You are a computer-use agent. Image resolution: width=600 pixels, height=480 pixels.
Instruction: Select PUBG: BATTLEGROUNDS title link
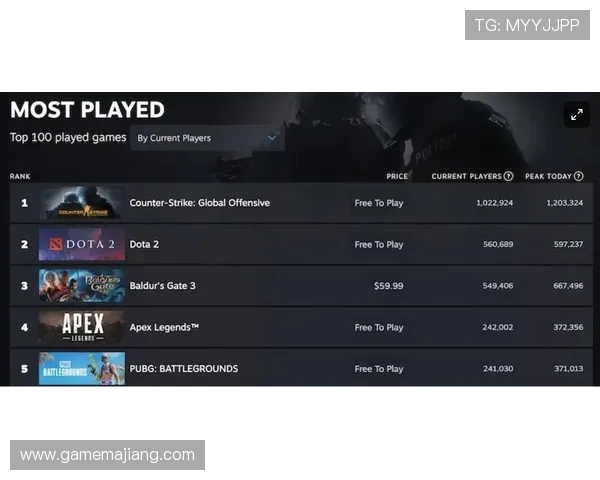pyautogui.click(x=184, y=369)
